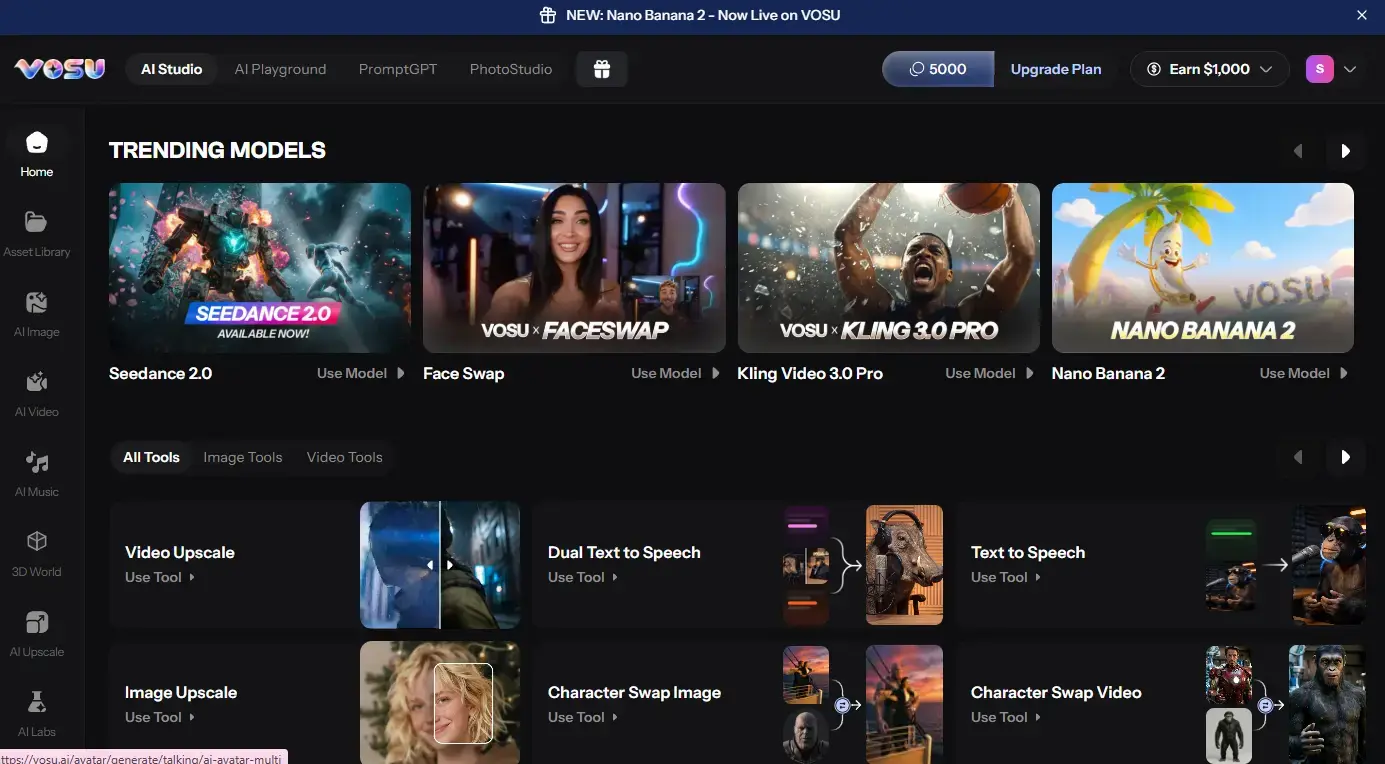
Task: Switch to the AI Studio tab
Action: (x=171, y=69)
